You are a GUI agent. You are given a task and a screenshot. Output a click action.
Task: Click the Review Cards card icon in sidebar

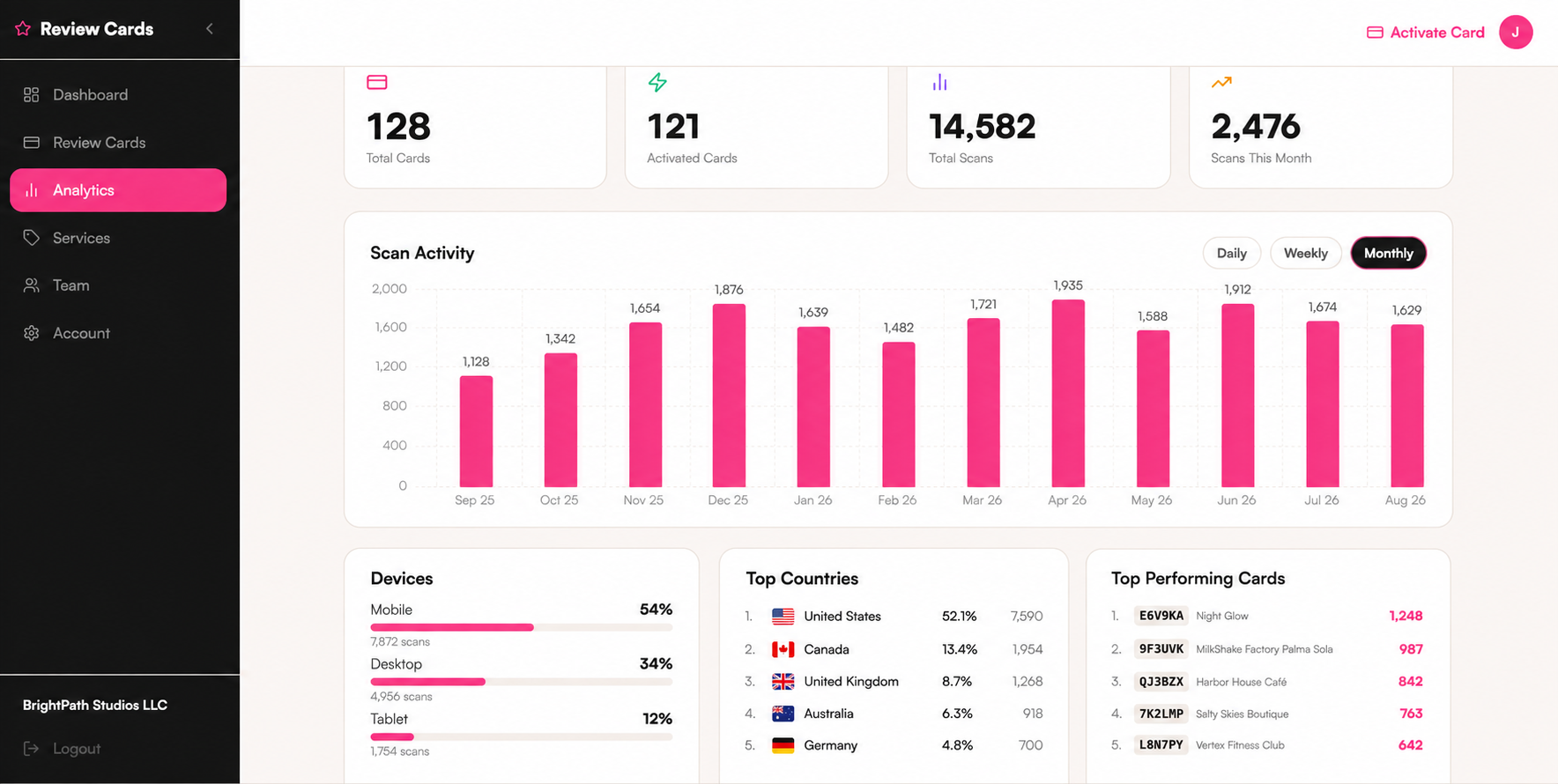31,142
